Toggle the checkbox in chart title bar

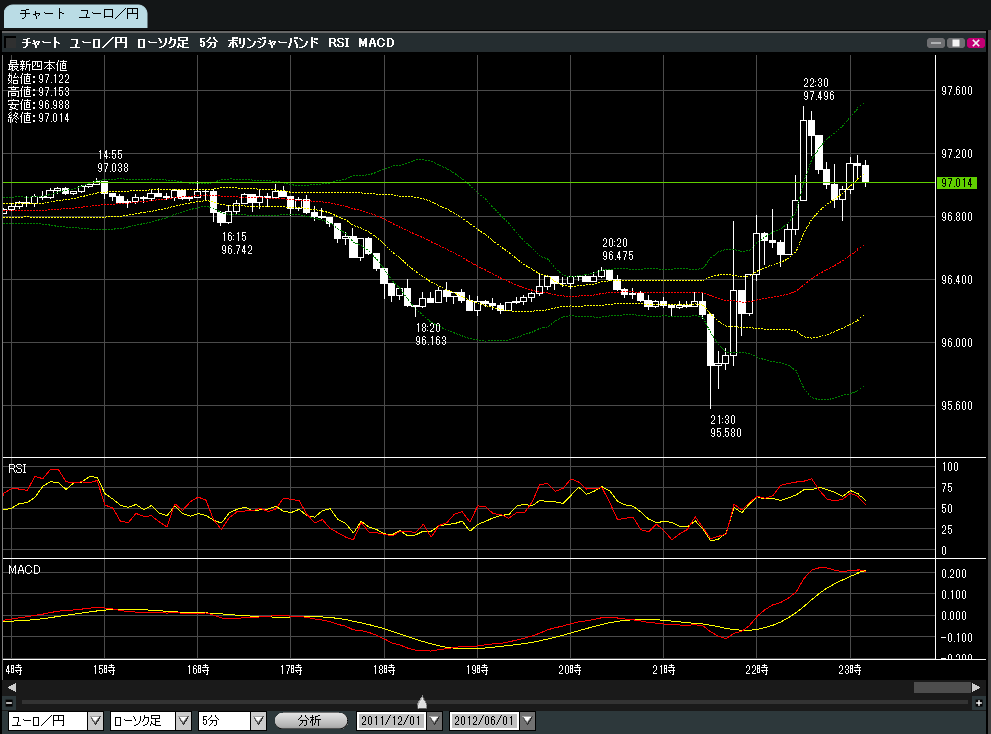click(x=11, y=43)
